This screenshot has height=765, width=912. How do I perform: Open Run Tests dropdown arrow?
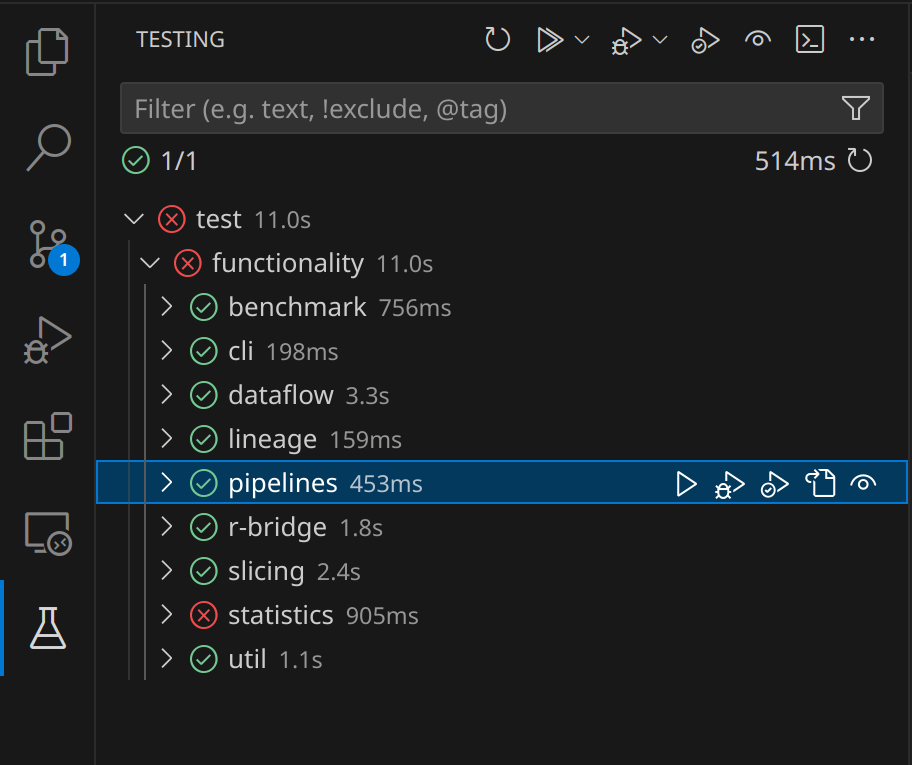582,40
